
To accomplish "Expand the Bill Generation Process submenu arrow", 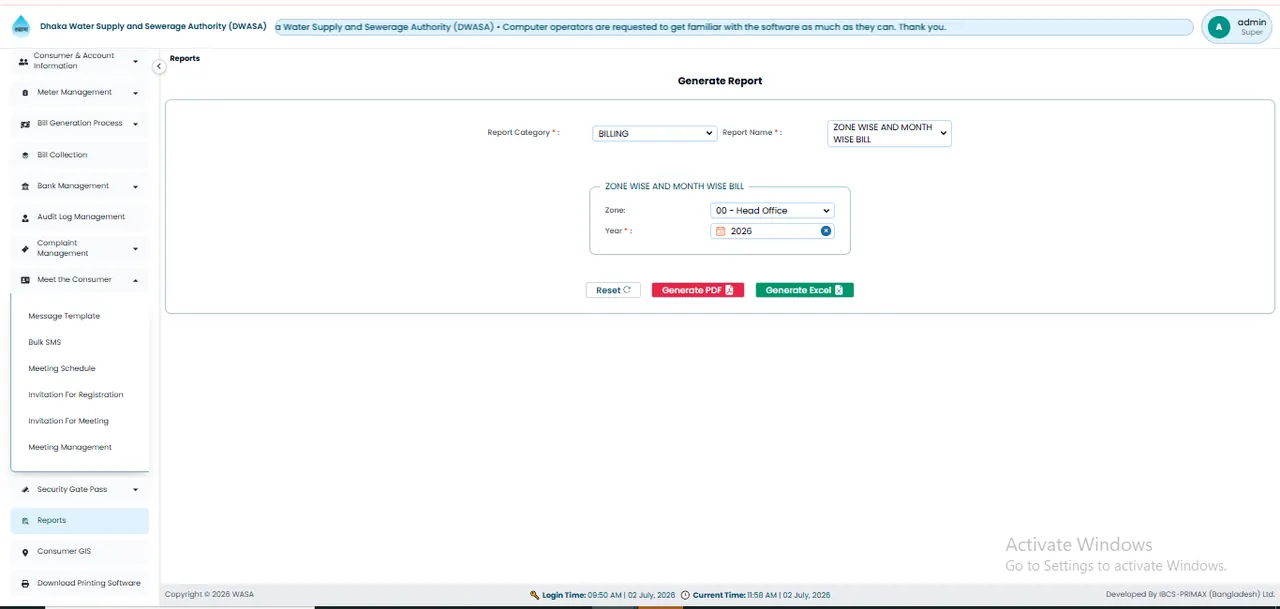I will pos(135,124).
